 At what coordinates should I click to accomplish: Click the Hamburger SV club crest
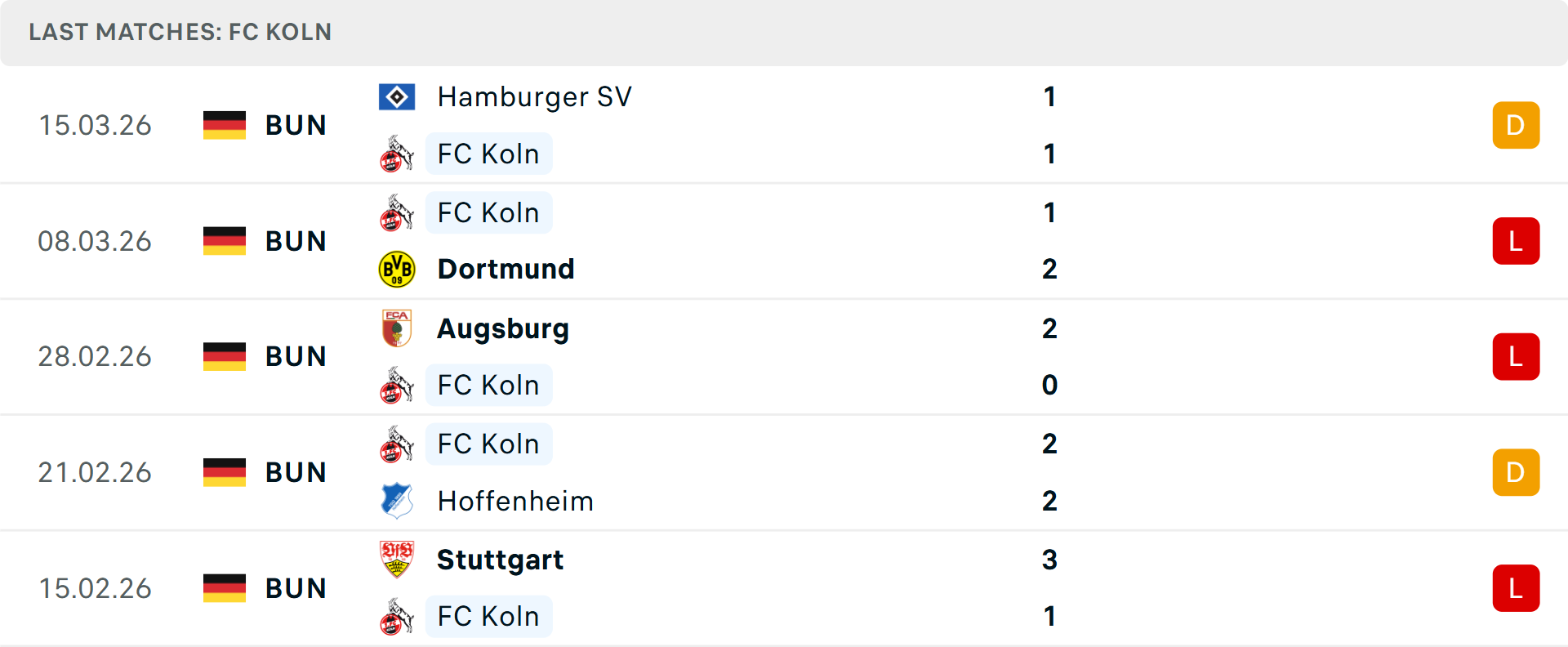(x=397, y=96)
